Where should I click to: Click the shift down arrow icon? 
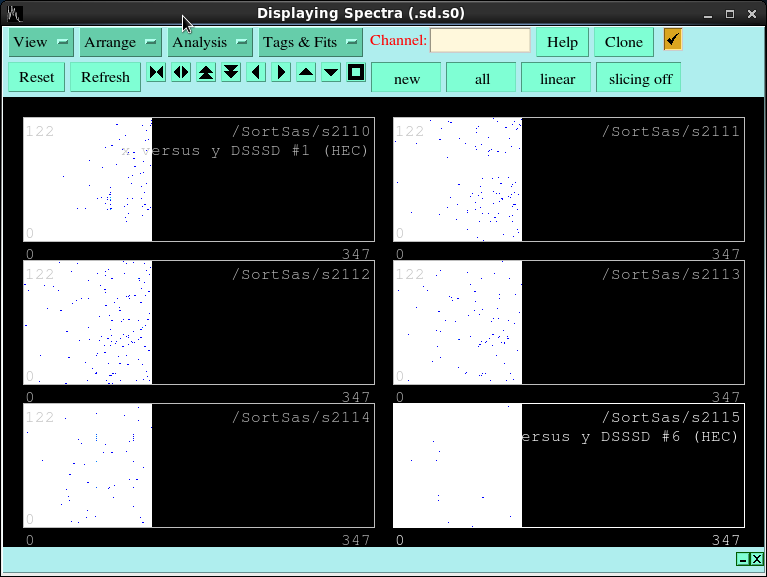tap(331, 72)
